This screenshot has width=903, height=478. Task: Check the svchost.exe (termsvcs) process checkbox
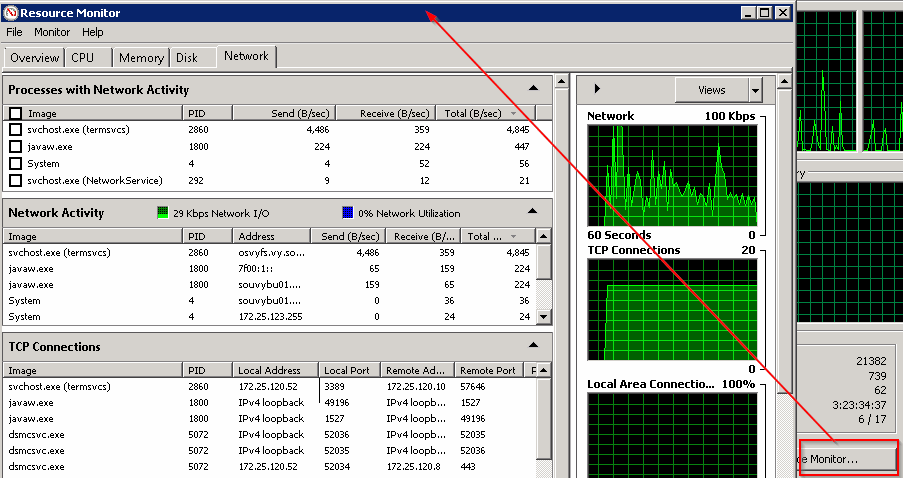[x=15, y=130]
